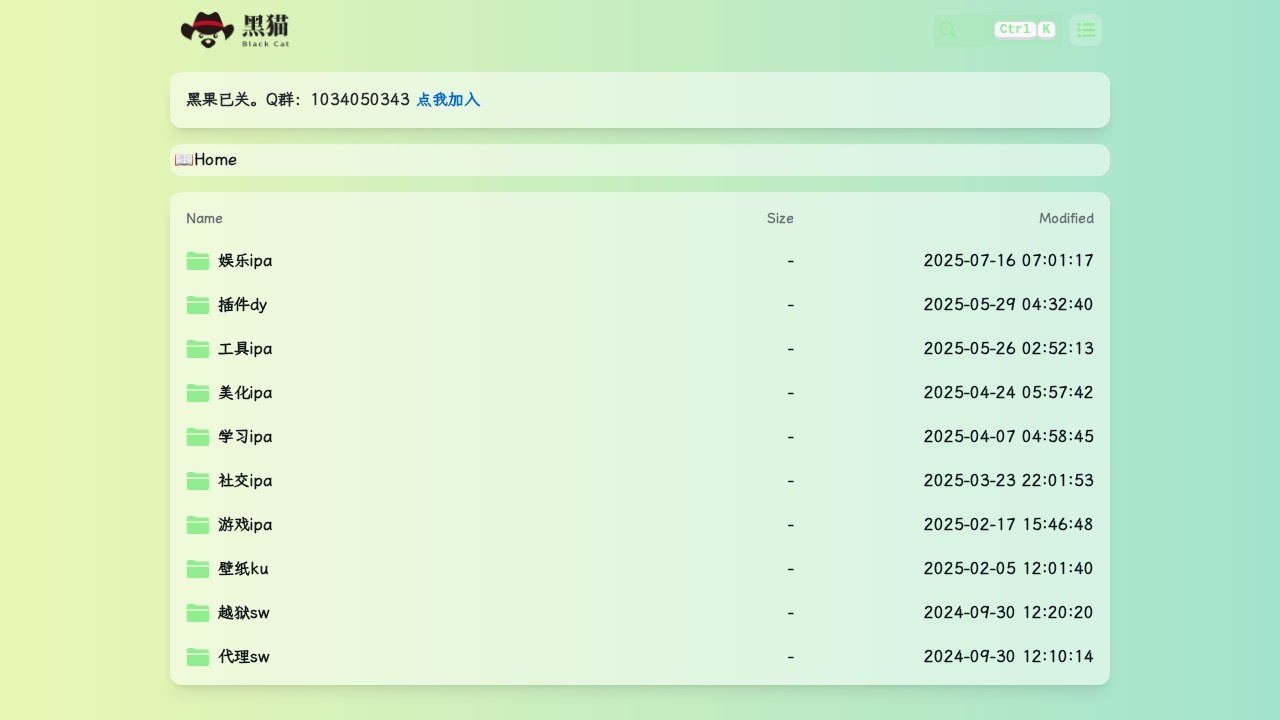Open the 插件dy folder

(243, 305)
